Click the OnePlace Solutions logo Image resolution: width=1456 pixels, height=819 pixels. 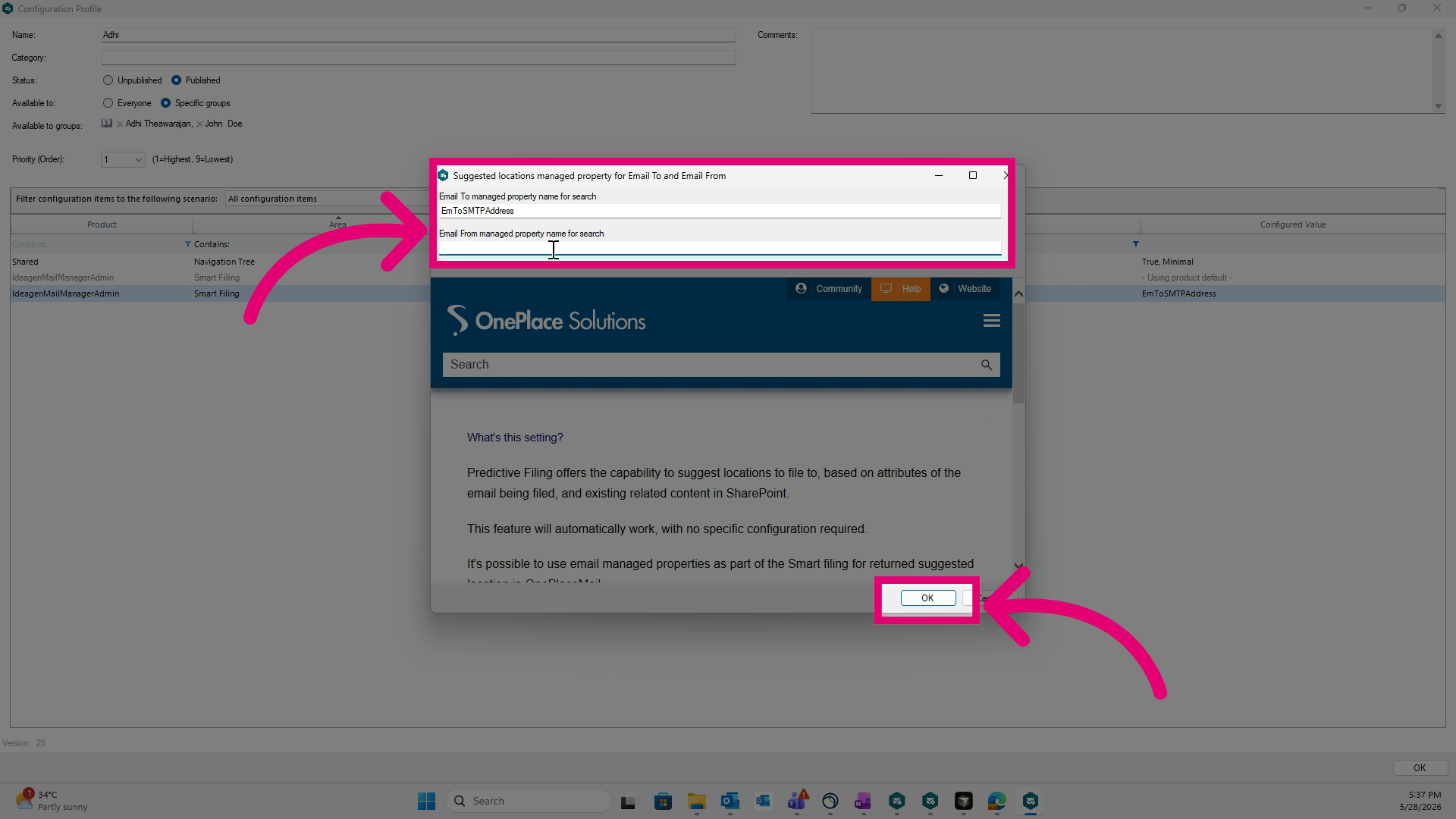click(546, 321)
